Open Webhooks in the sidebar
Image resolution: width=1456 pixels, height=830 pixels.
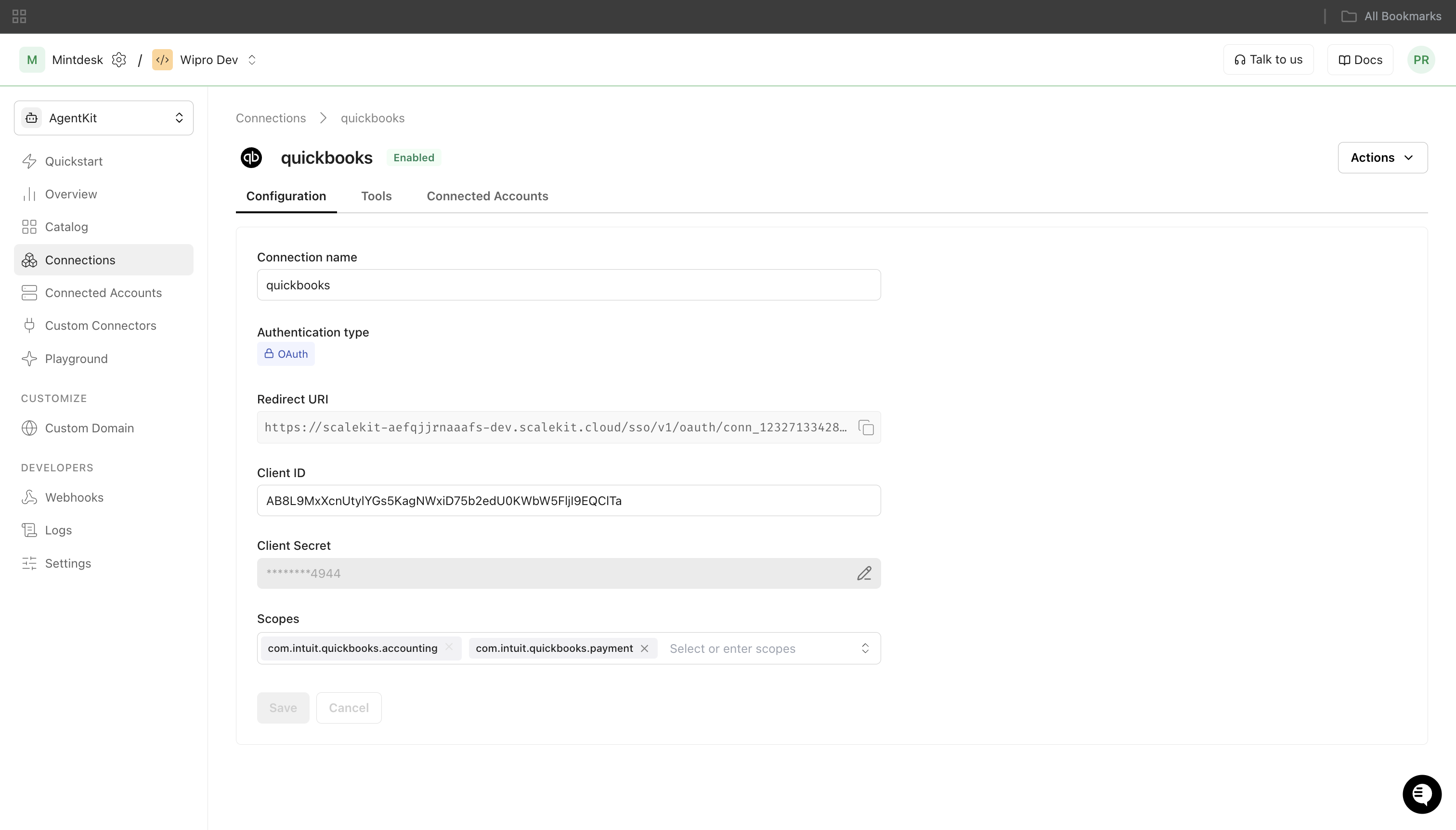[x=104, y=498]
